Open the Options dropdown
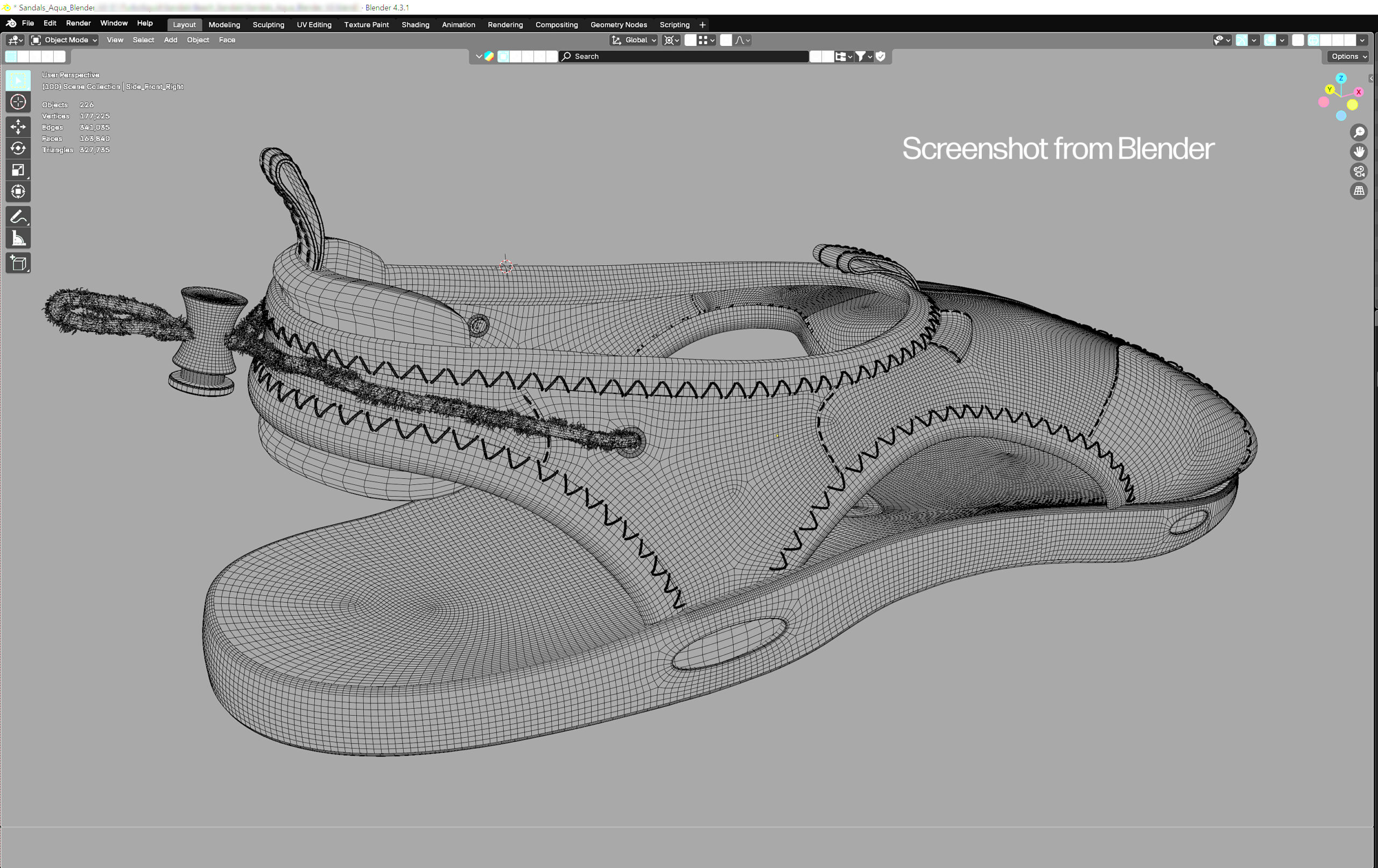 [1348, 56]
